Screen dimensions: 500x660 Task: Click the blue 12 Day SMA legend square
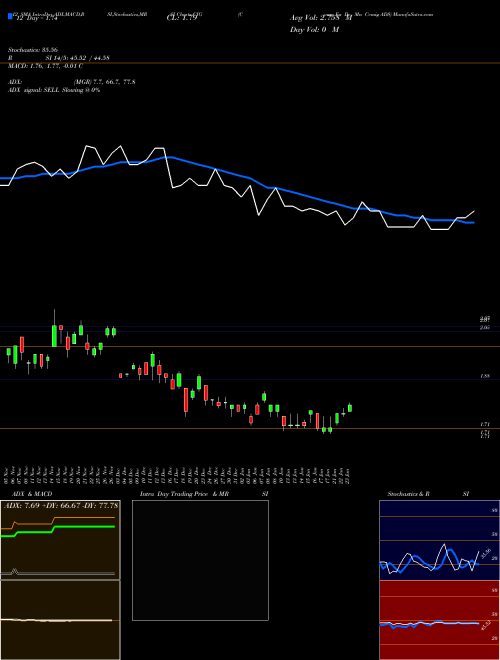tap(10, 16)
